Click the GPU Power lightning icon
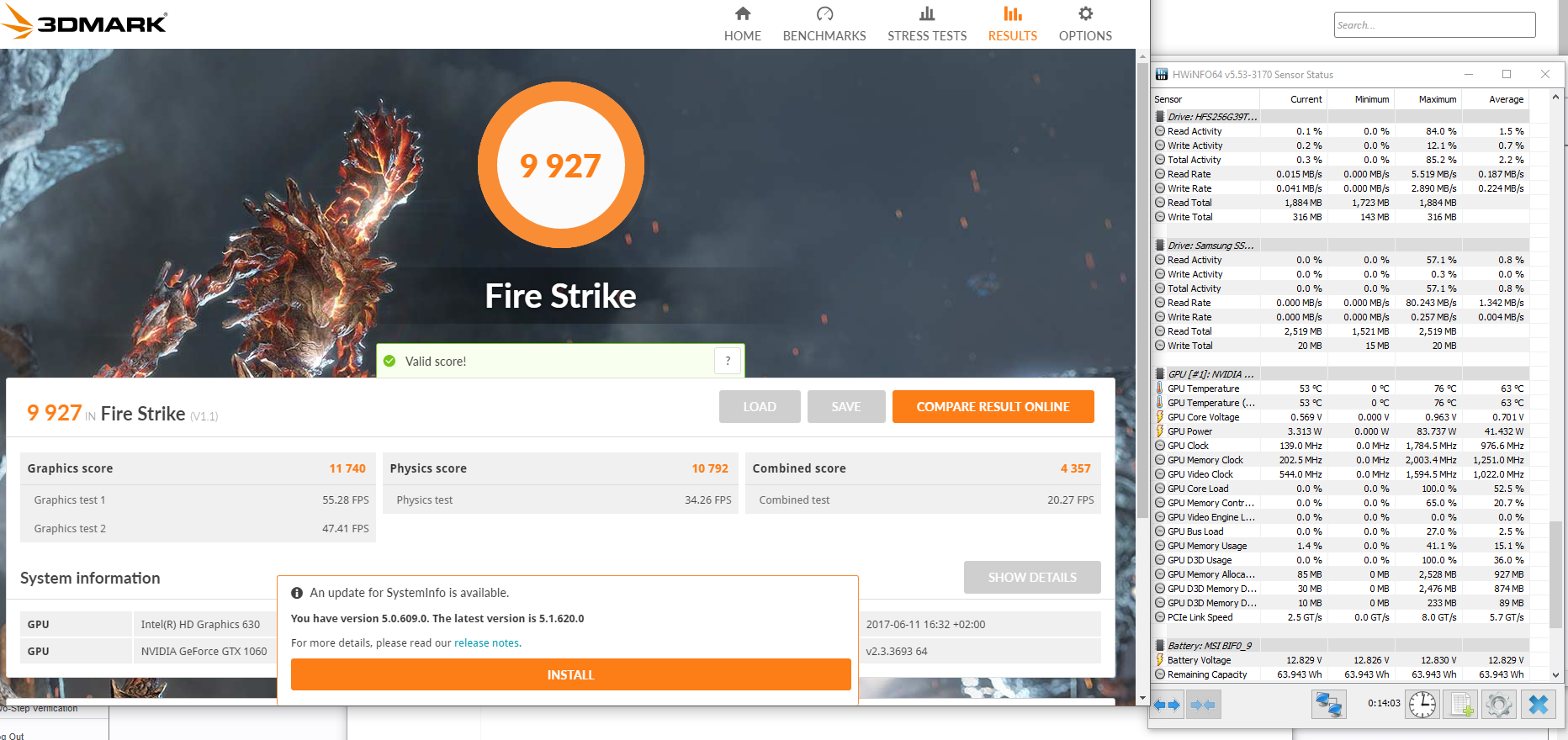 click(x=1160, y=431)
